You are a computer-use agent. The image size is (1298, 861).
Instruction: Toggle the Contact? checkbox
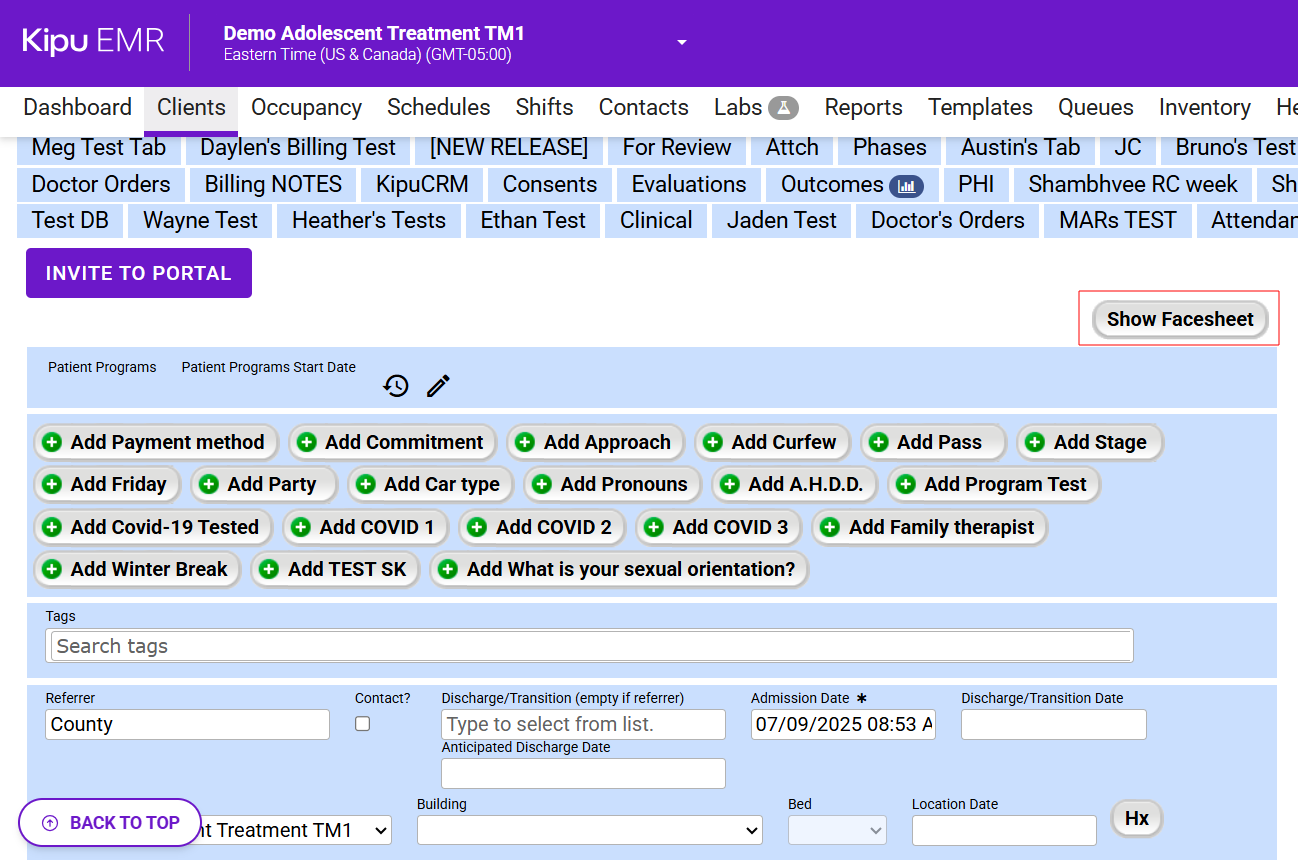(363, 724)
